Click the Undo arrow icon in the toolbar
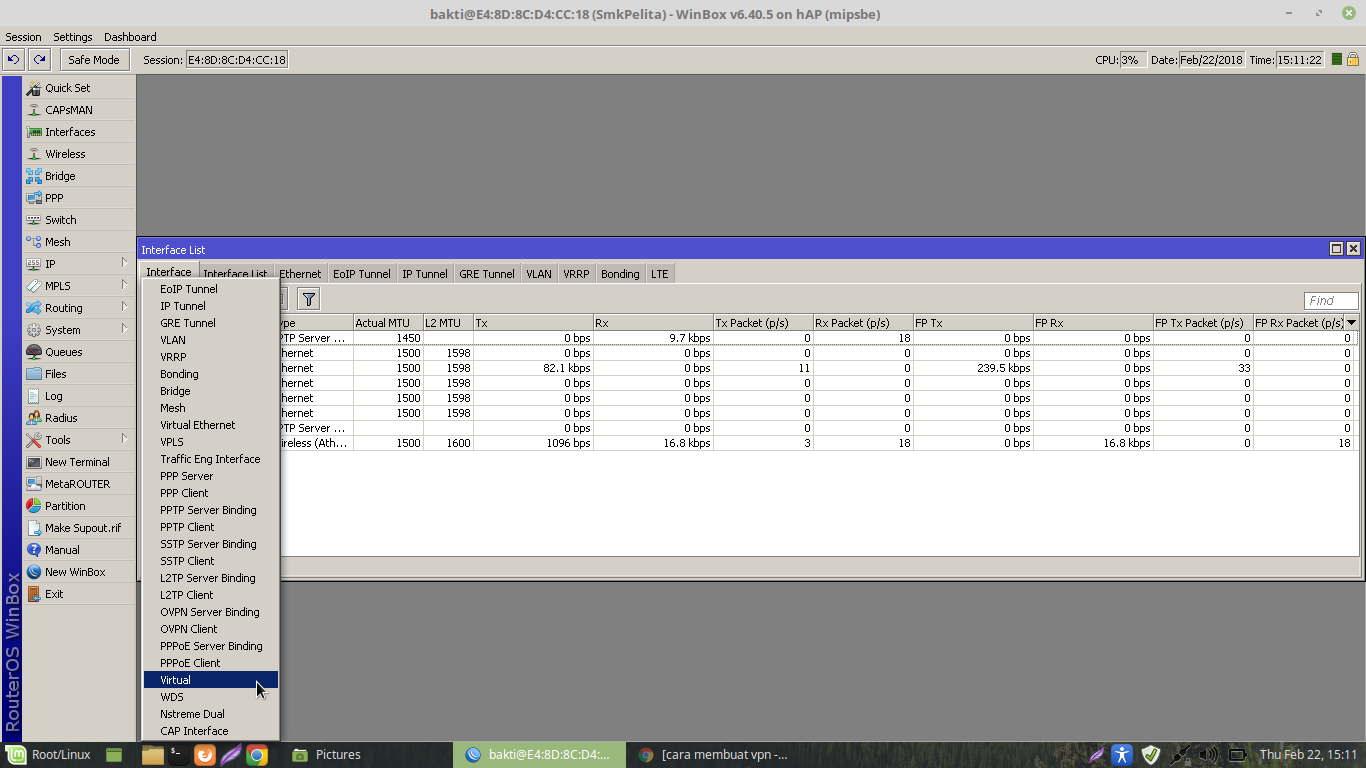The image size is (1366, 768). click(x=14, y=60)
